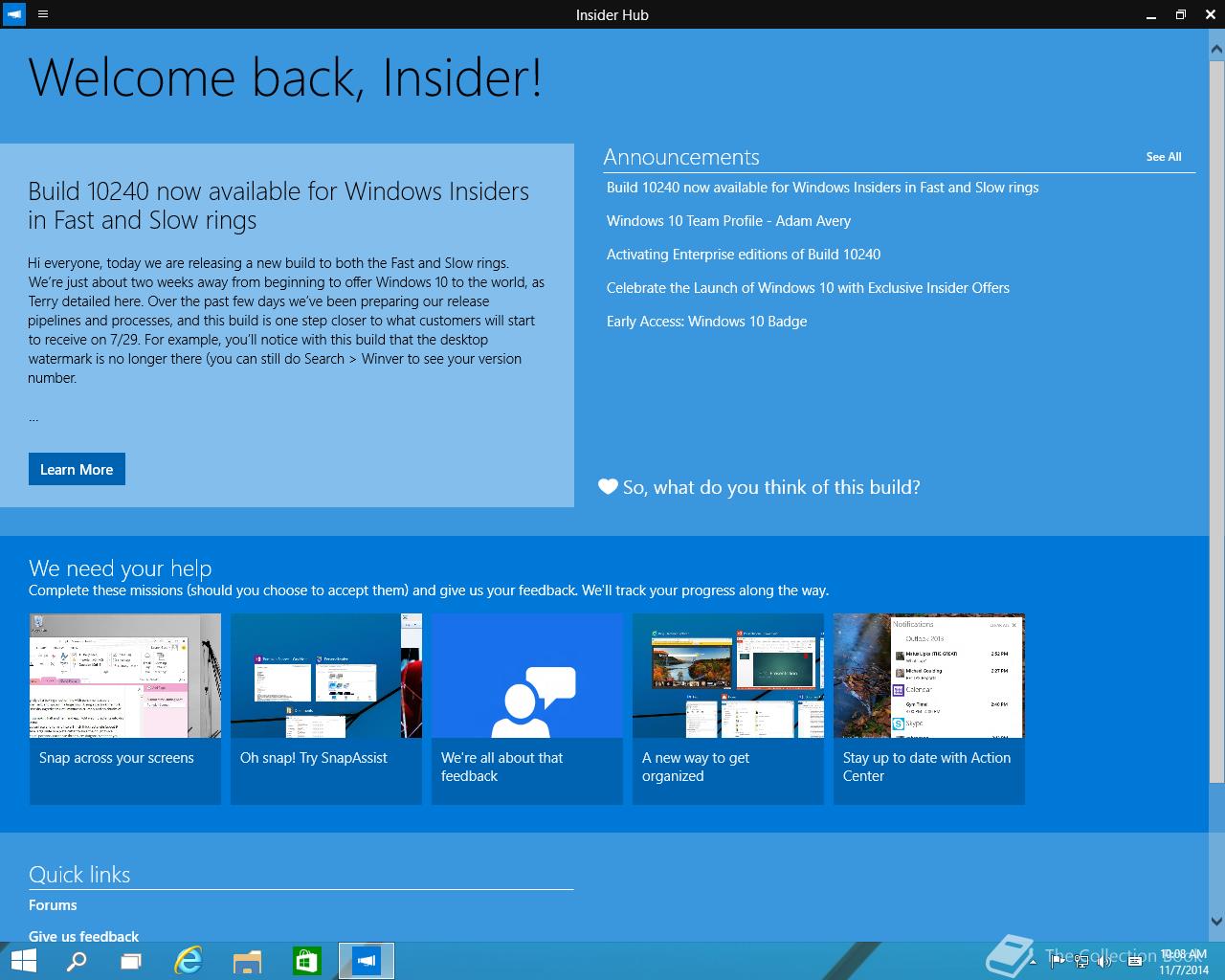Open 'Stay up to date with Action Center' tile
This screenshot has height=980, width=1225.
(929, 709)
